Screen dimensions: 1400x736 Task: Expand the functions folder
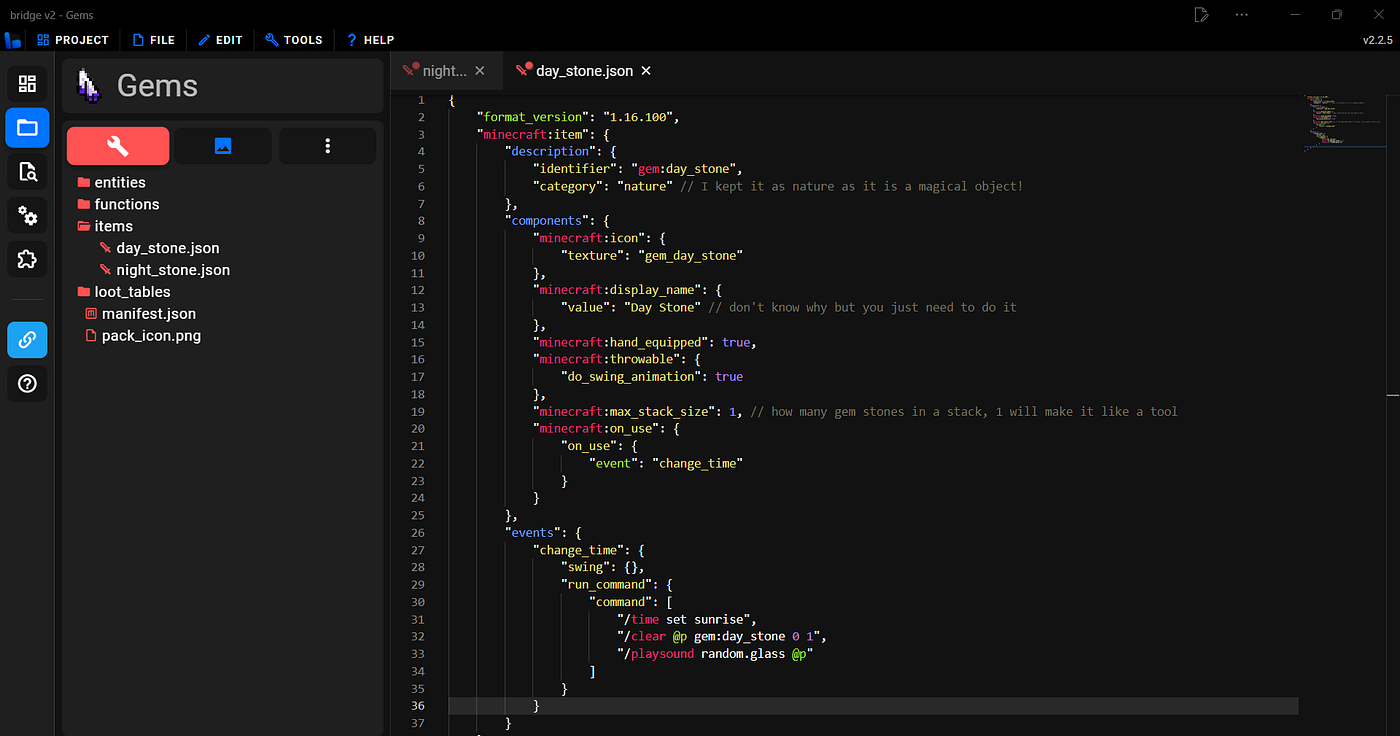click(x=126, y=204)
